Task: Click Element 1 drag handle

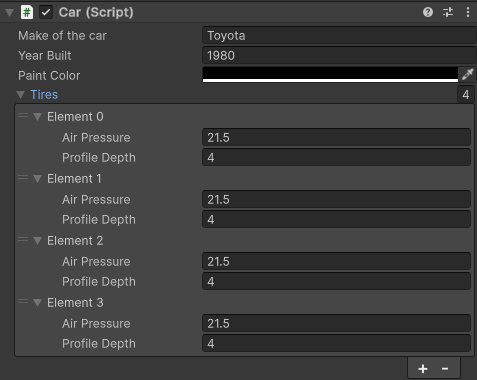Action: pos(23,178)
